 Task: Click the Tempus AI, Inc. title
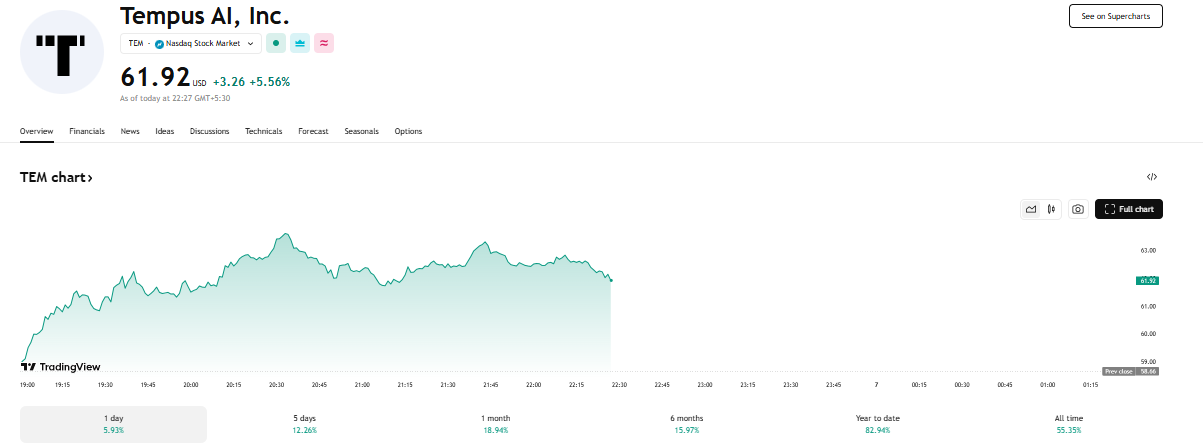click(205, 15)
